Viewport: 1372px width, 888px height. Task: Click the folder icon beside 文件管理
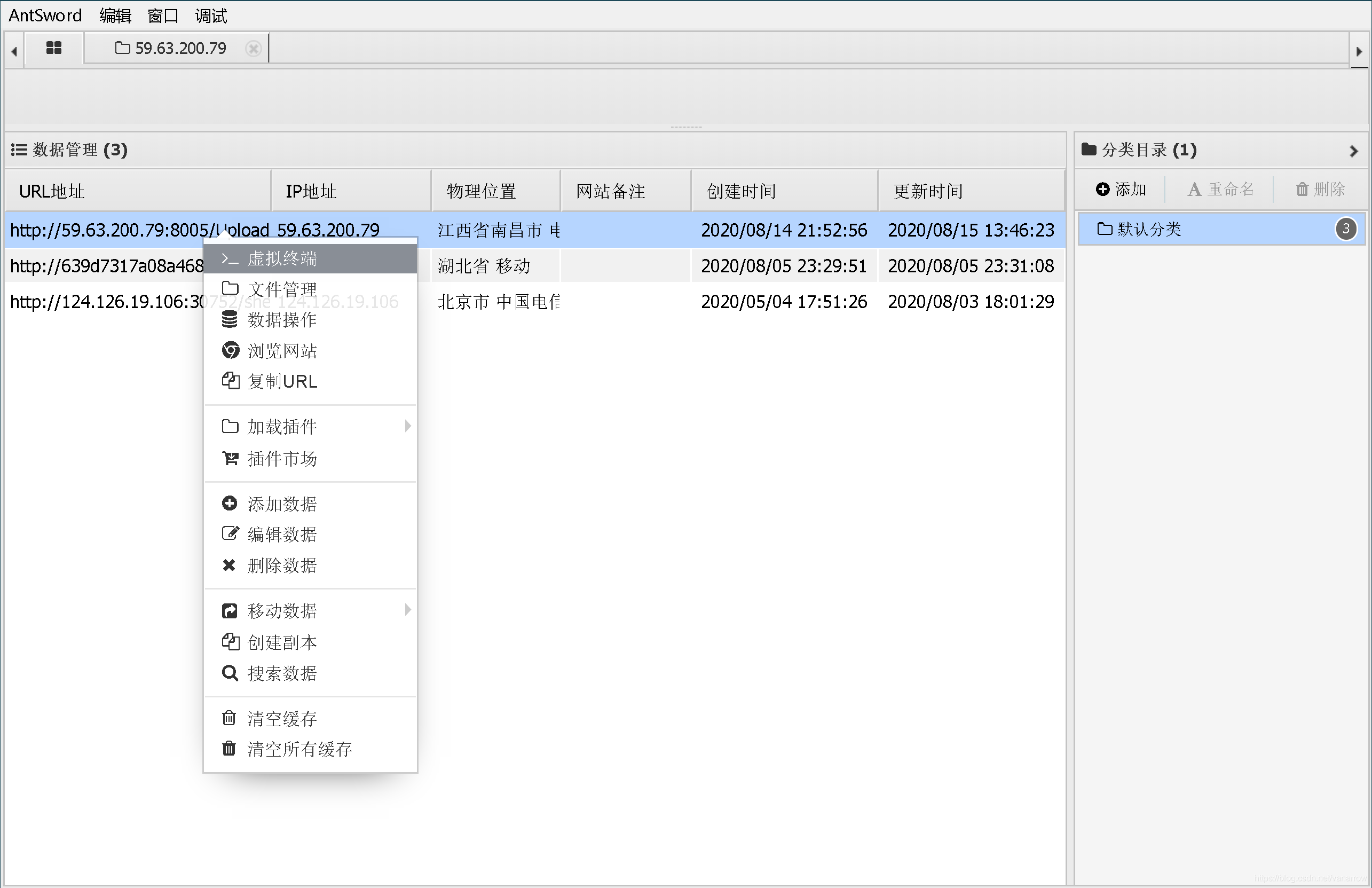click(230, 288)
